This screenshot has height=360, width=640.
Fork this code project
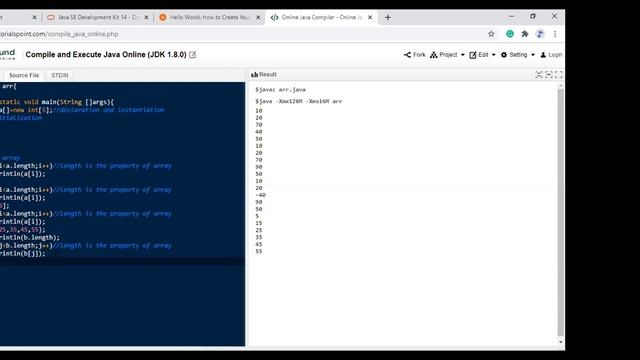pos(414,55)
